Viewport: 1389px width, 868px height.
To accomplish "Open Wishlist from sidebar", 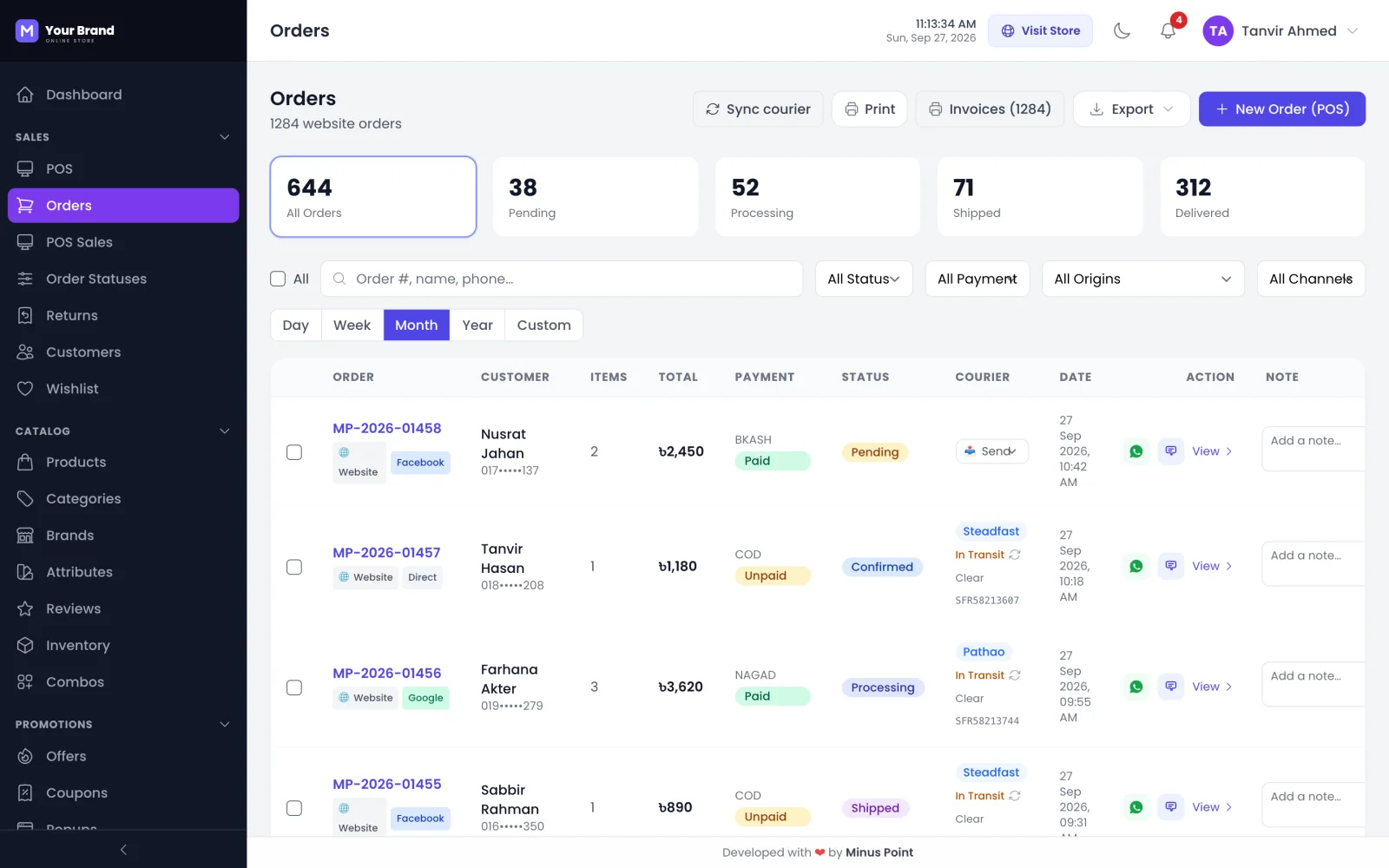I will tap(123, 389).
